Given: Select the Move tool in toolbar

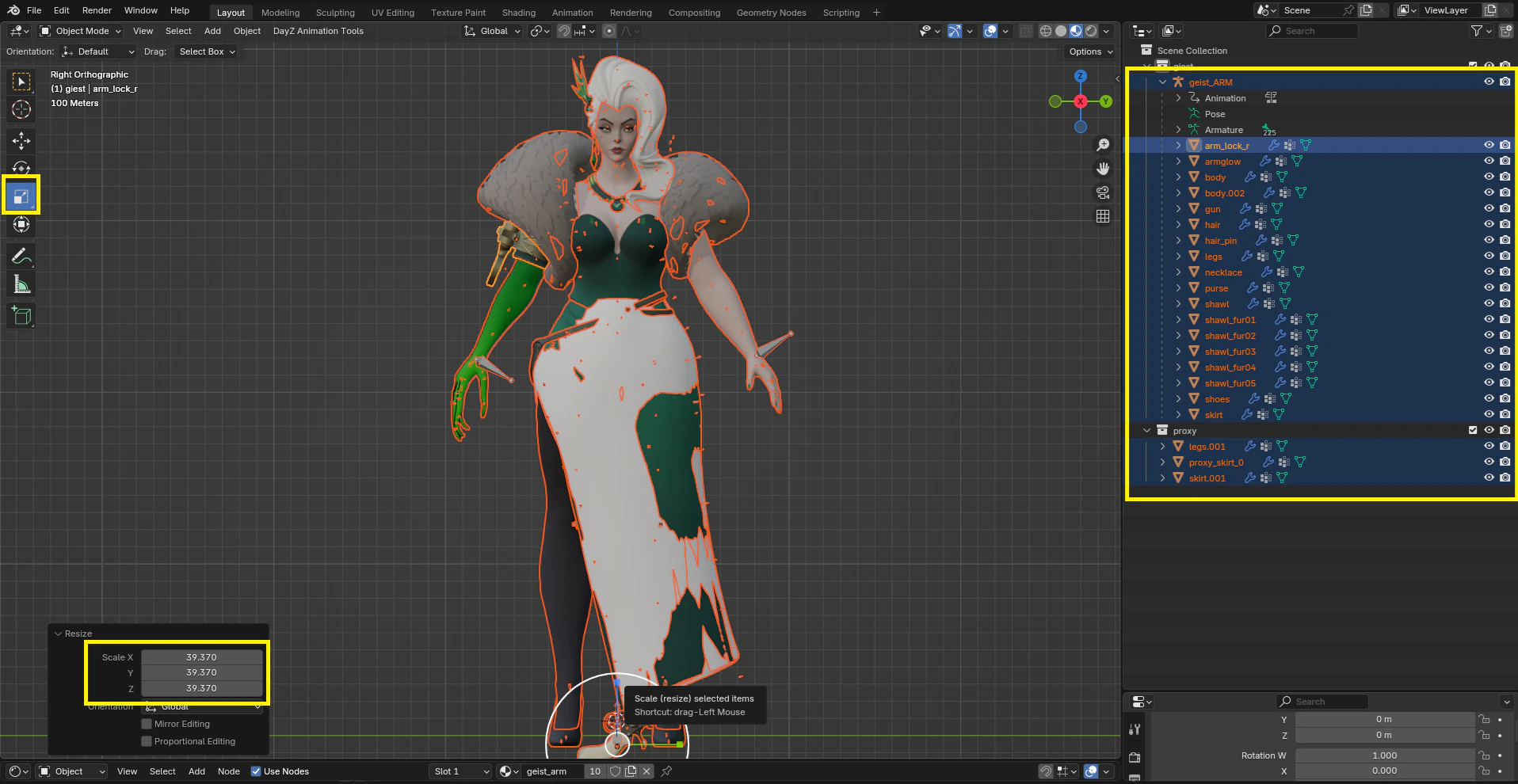Looking at the screenshot, I should point(21,141).
